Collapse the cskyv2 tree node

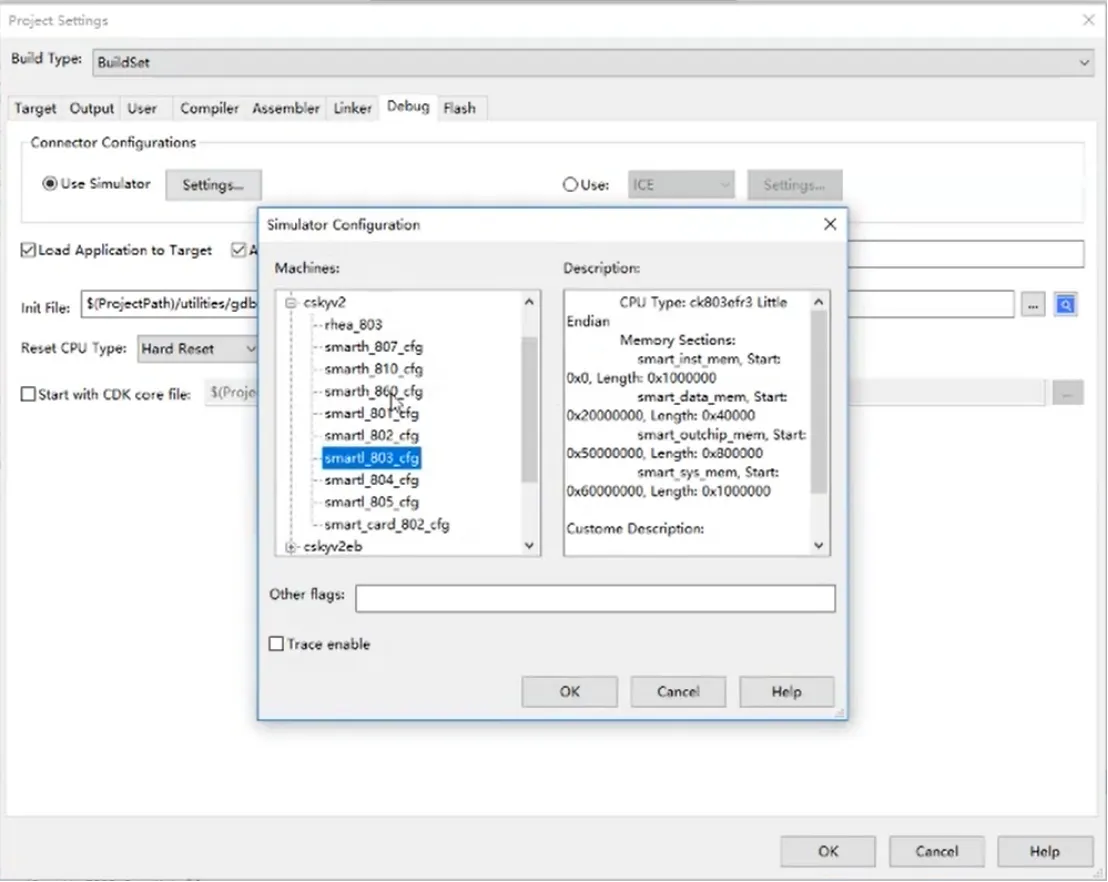(290, 302)
